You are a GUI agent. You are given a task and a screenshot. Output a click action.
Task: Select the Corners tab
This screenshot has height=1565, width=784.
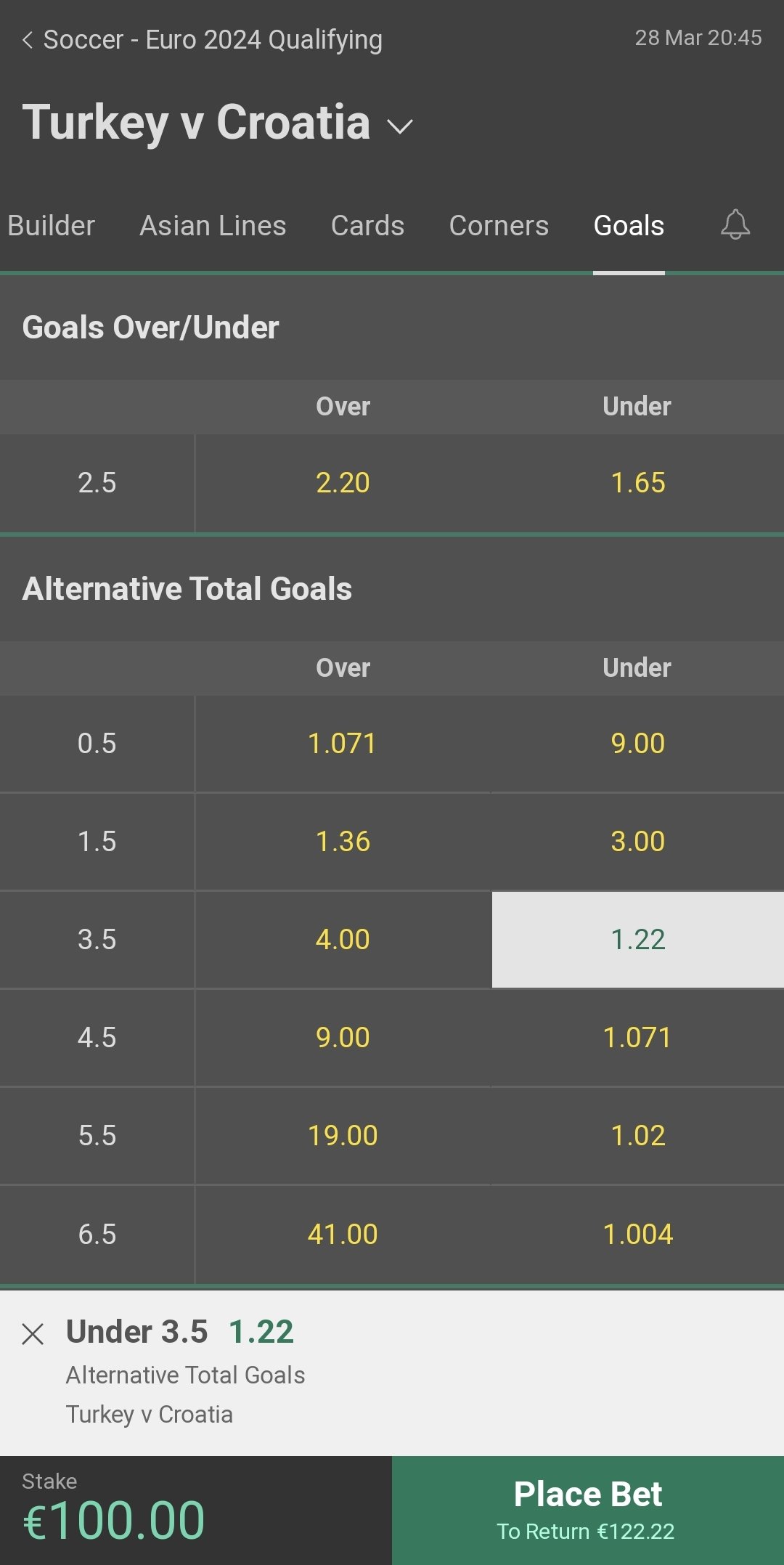coord(499,226)
